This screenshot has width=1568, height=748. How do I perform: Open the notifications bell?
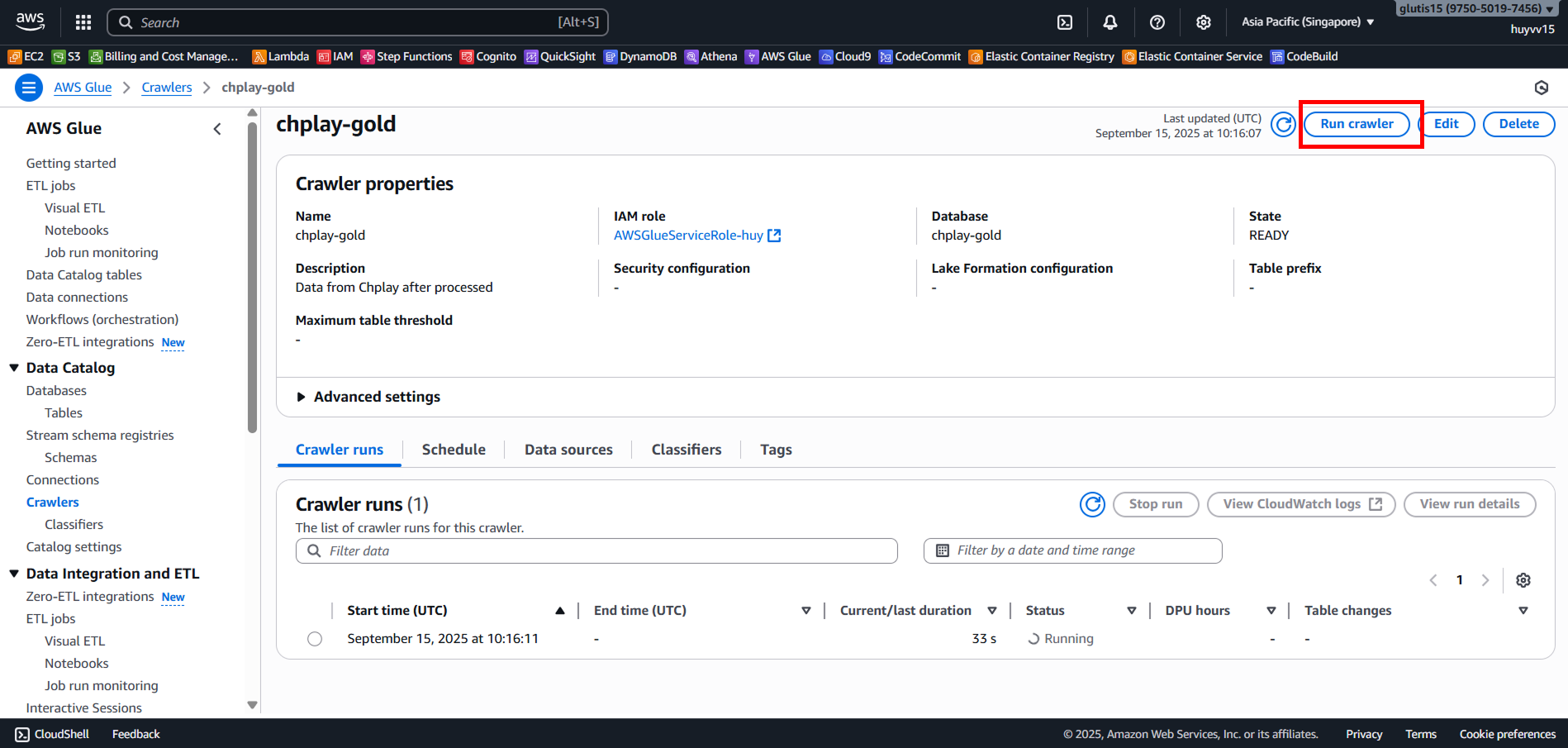pos(1110,22)
